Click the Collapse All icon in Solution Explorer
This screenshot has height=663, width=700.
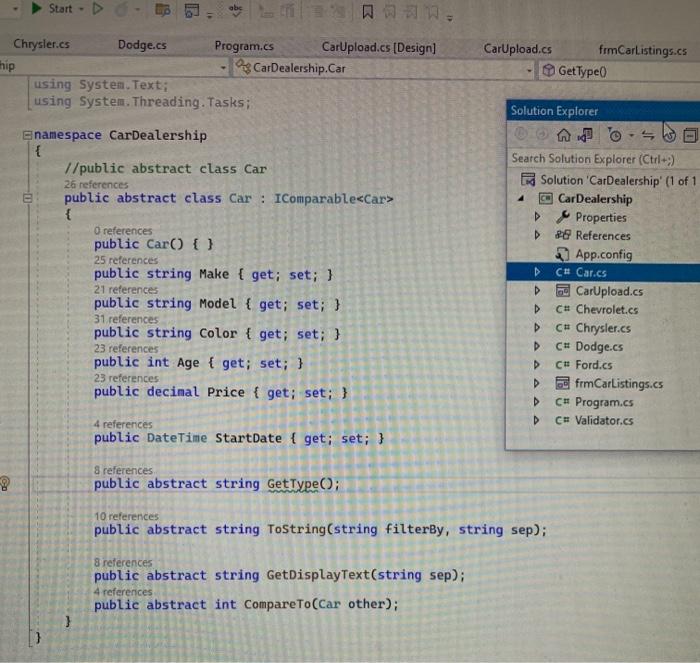click(x=690, y=135)
